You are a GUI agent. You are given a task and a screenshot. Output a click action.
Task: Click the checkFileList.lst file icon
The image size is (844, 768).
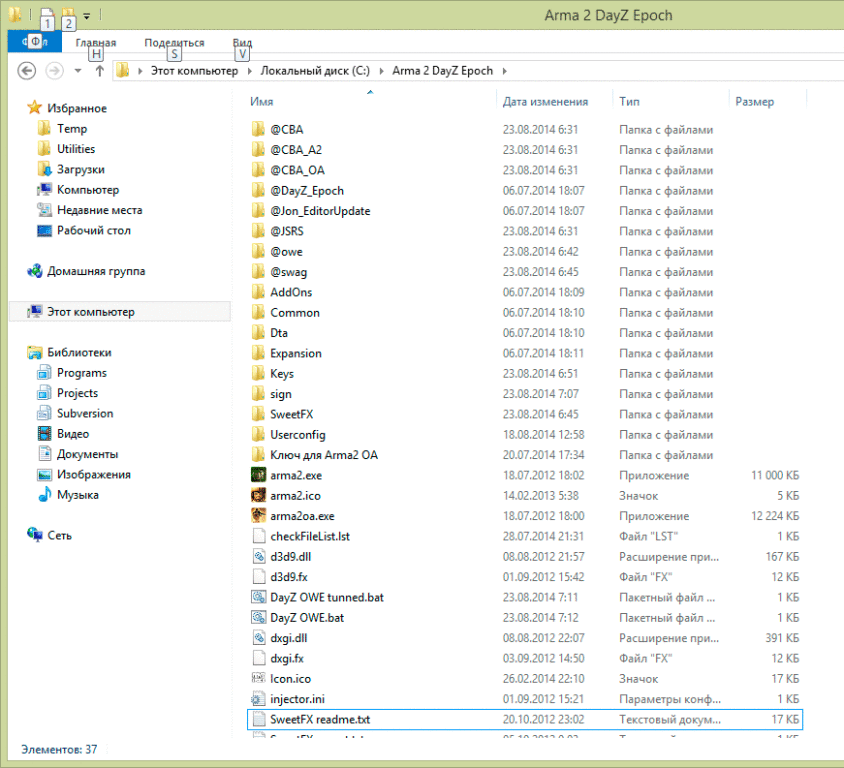coord(258,537)
